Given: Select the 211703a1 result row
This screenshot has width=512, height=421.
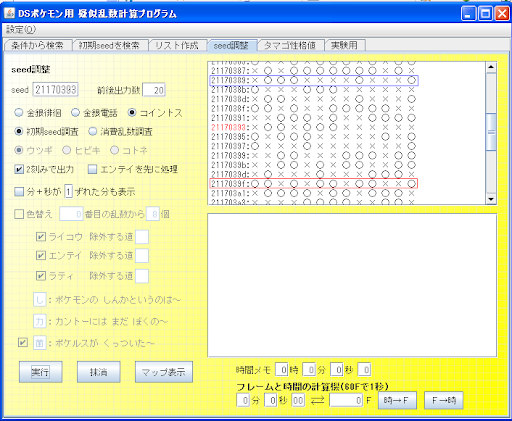Looking at the screenshot, I should pyautogui.click(x=314, y=193).
